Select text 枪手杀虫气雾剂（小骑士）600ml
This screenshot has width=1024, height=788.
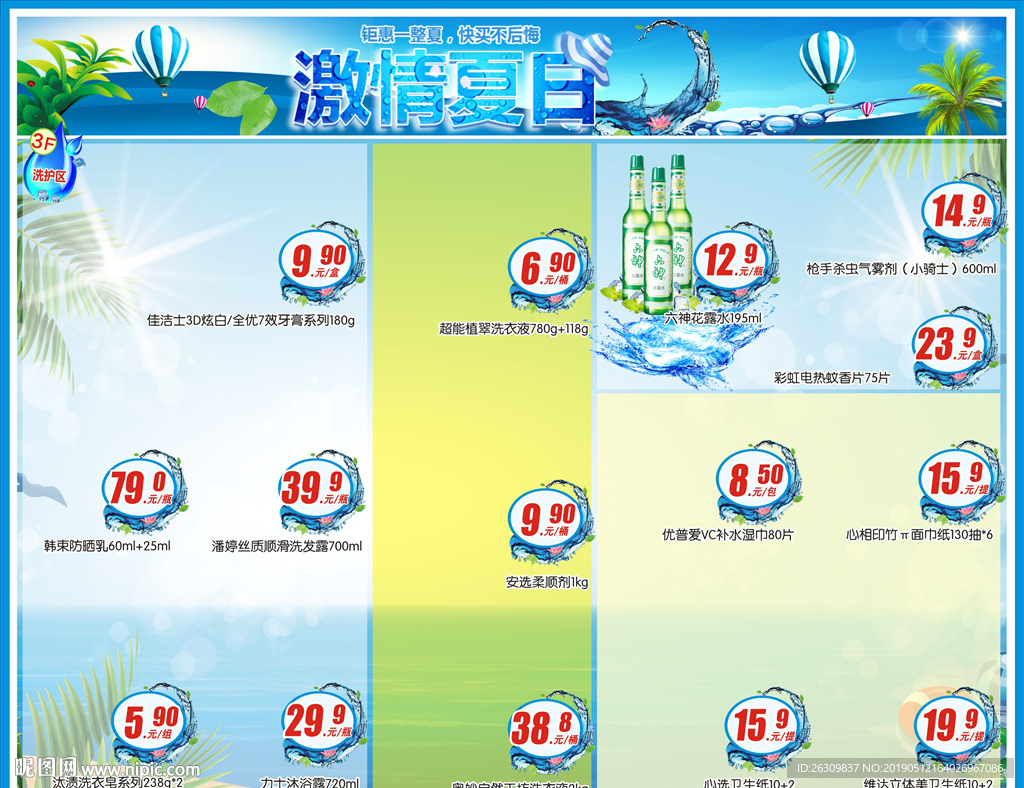(x=901, y=268)
